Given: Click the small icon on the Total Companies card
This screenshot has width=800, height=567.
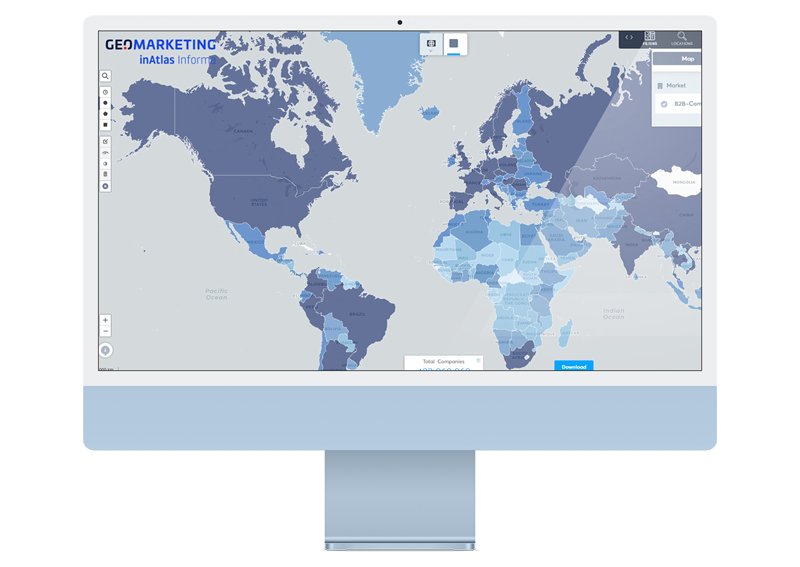Looking at the screenshot, I should coord(478,360).
